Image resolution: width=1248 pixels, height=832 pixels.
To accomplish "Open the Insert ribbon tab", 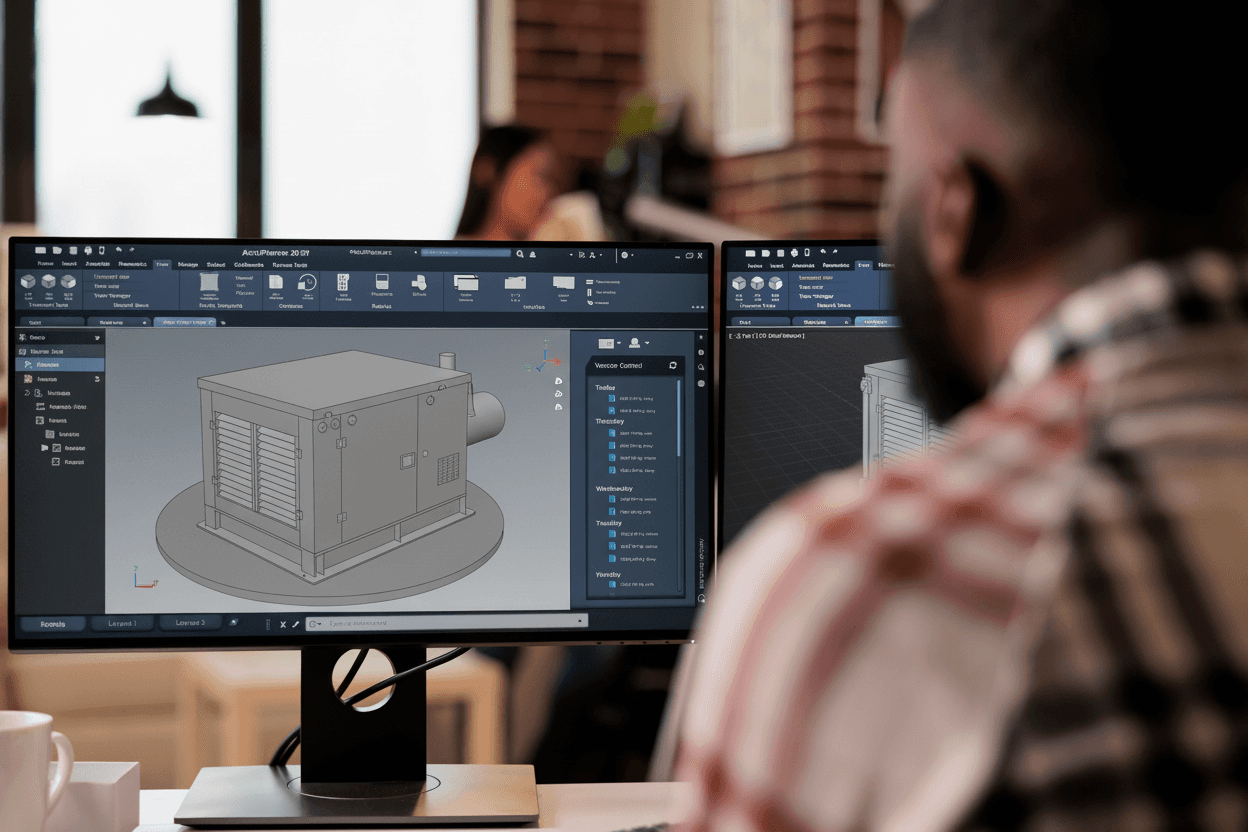I will click(x=69, y=264).
